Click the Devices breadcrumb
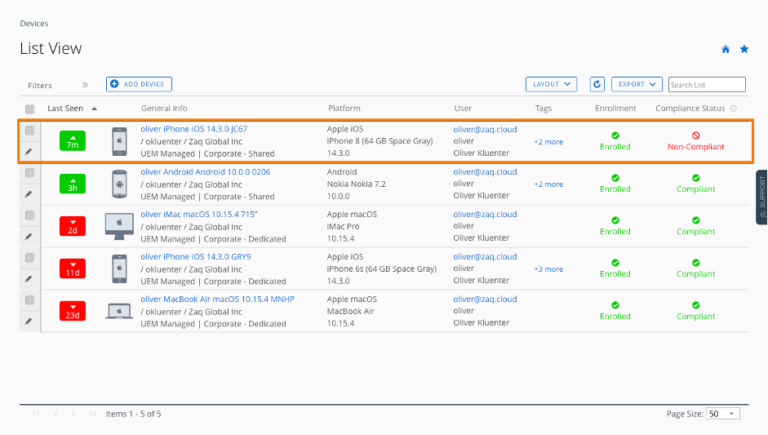768x435 pixels. 34,24
